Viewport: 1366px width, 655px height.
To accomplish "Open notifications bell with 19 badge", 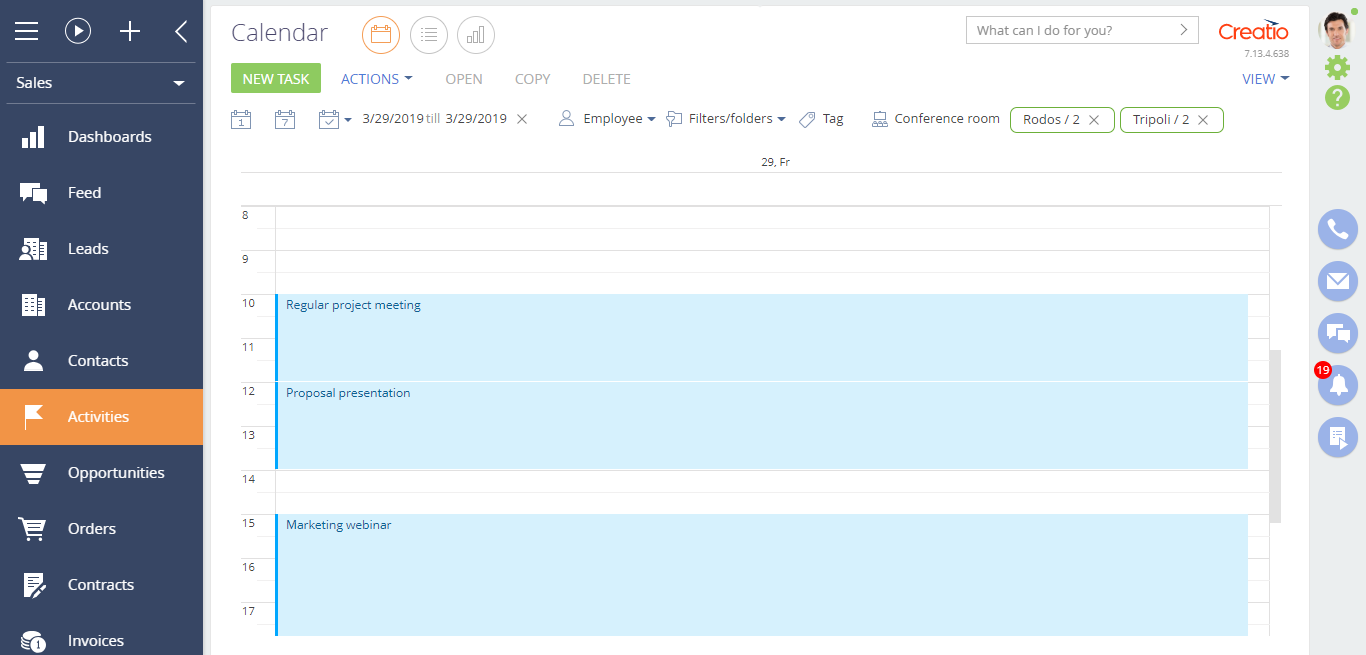I will coord(1337,386).
